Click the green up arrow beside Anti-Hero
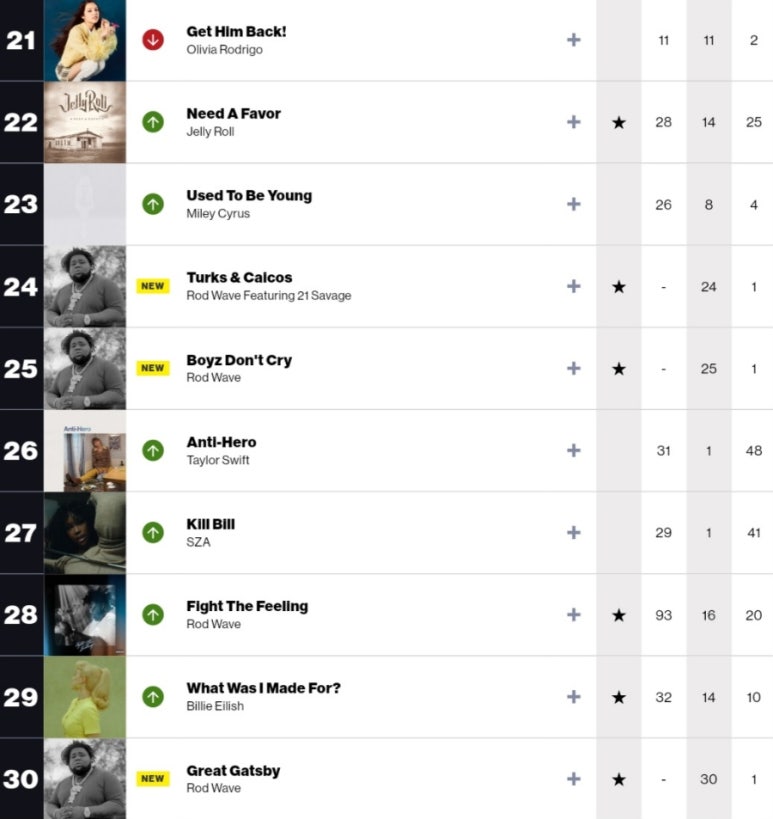Viewport: 773px width, 819px height. click(153, 450)
